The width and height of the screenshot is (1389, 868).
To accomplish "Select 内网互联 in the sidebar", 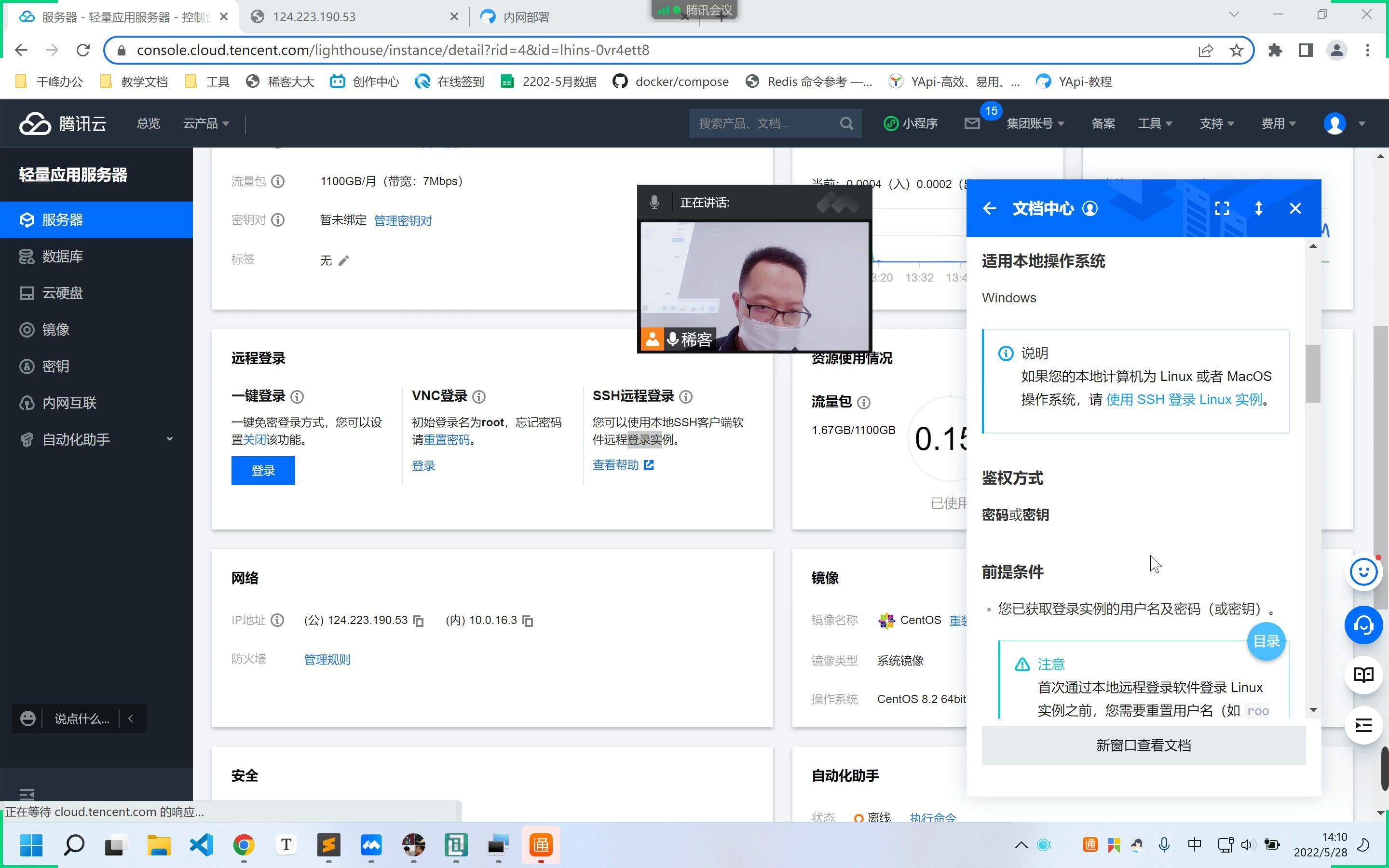I will click(96, 403).
